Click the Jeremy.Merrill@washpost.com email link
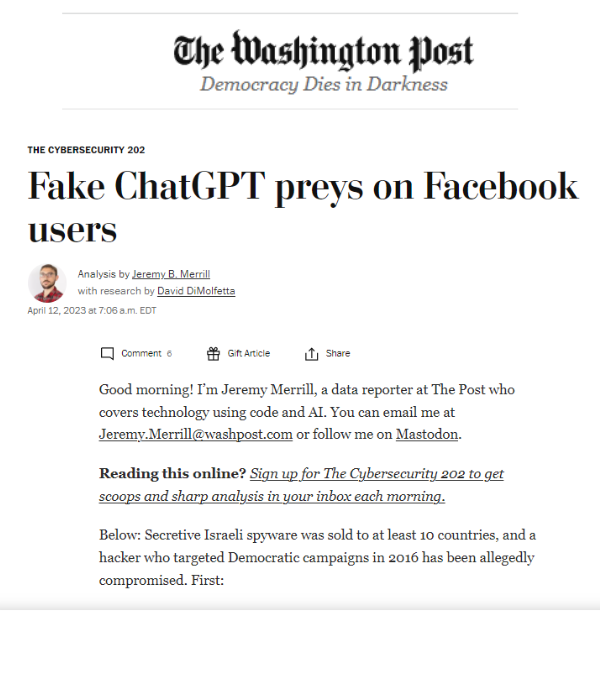 click(196, 434)
